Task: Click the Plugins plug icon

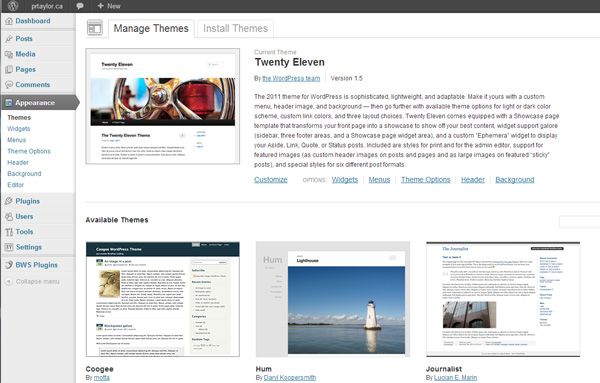Action: point(9,201)
